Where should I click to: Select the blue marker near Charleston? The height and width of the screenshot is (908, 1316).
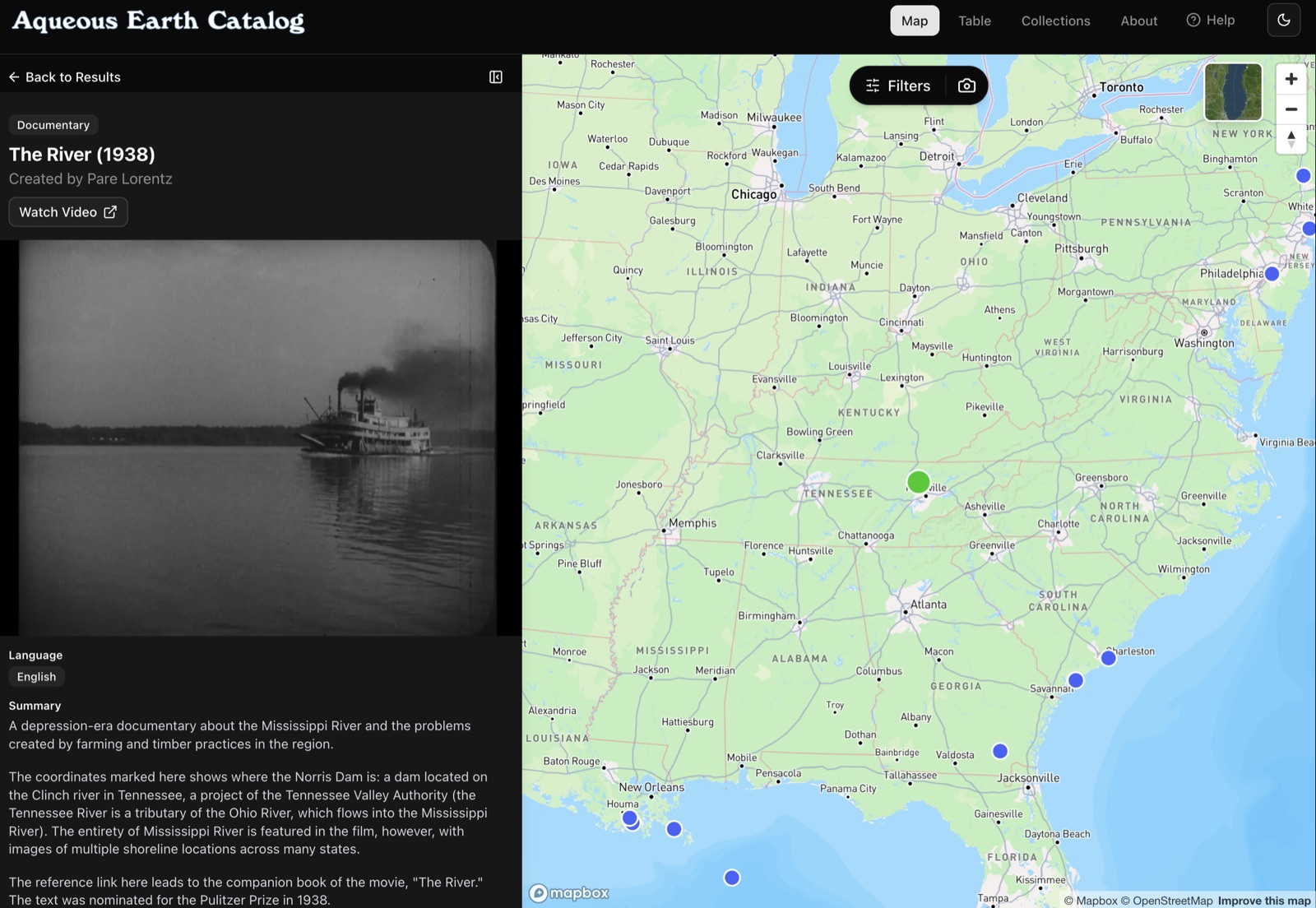point(1108,658)
